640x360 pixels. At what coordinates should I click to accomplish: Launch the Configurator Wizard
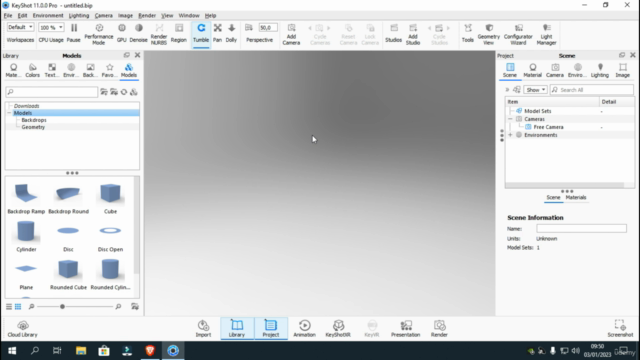click(518, 34)
